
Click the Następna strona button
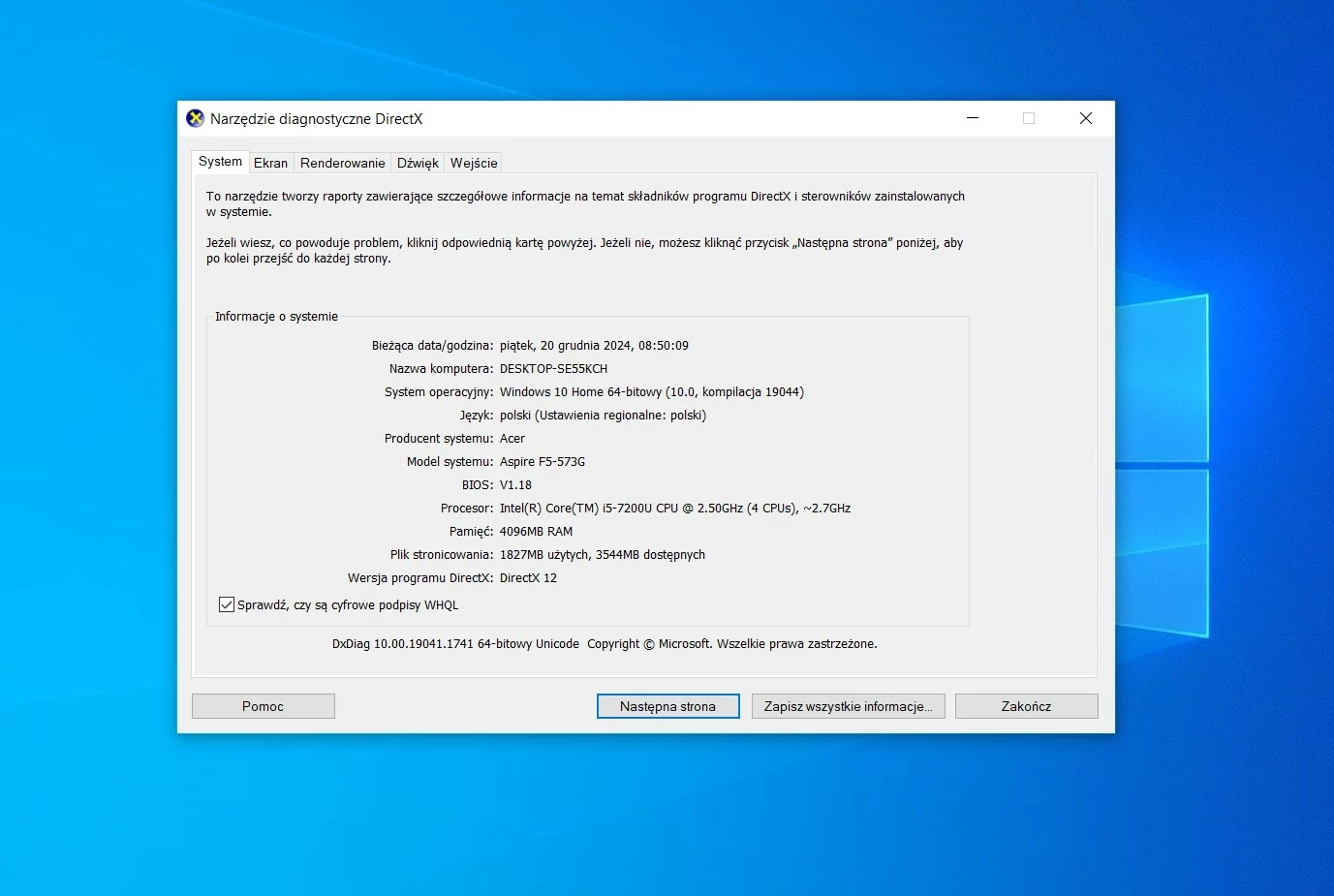pyautogui.click(x=667, y=706)
